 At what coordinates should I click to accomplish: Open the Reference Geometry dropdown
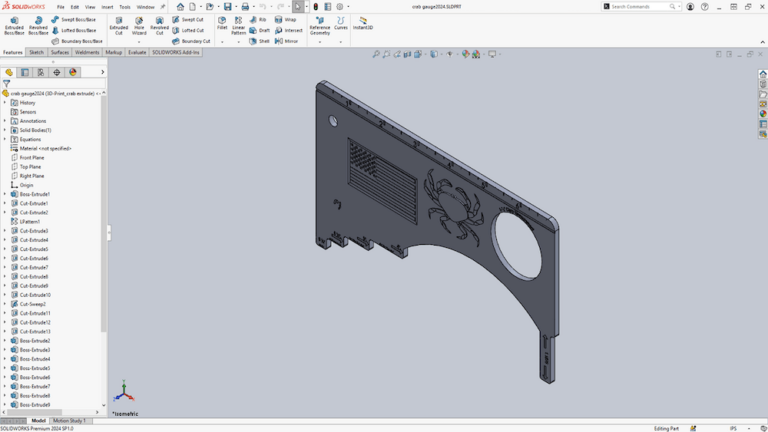coord(319,26)
